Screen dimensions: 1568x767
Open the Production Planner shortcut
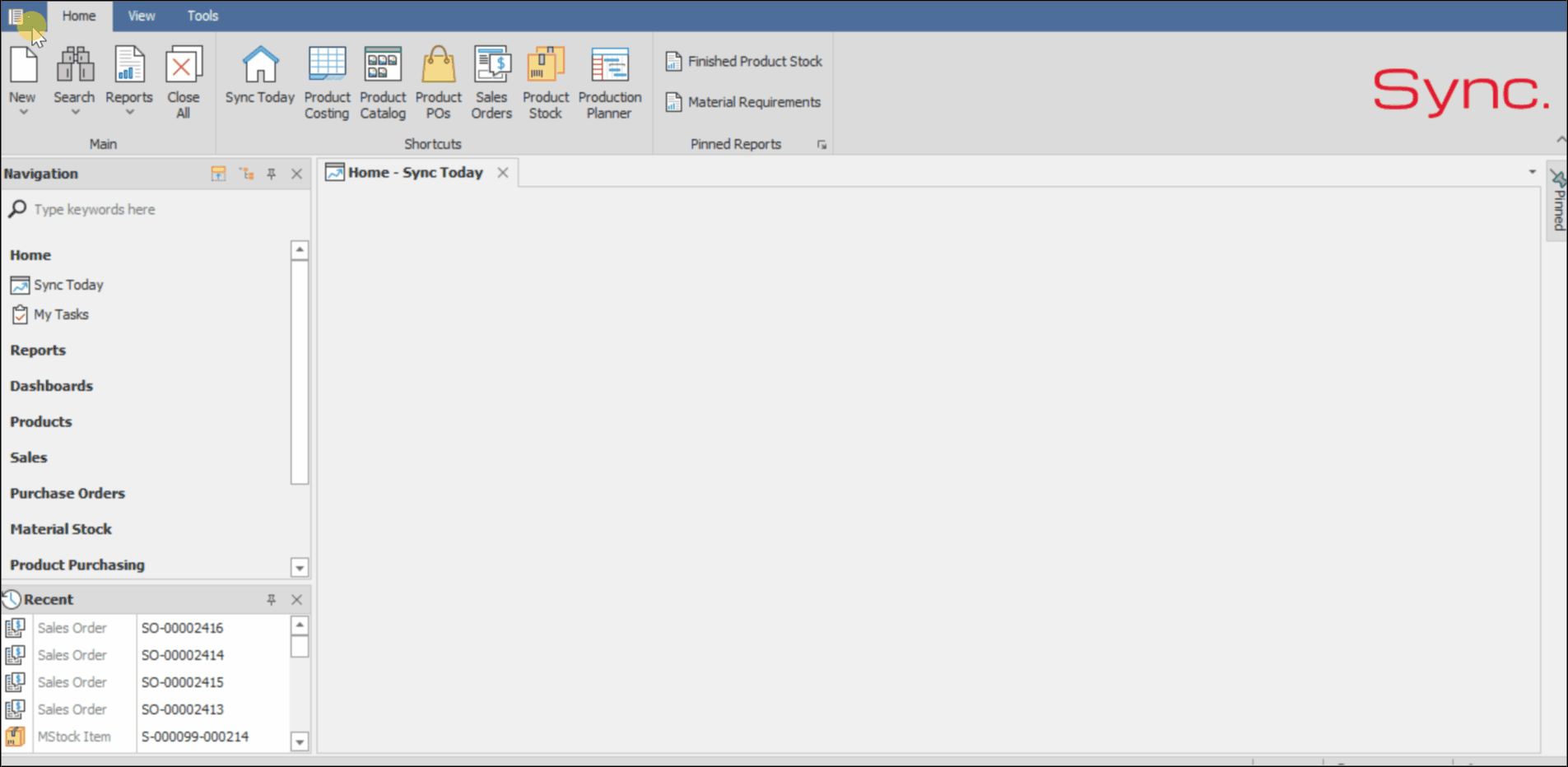pyautogui.click(x=610, y=82)
